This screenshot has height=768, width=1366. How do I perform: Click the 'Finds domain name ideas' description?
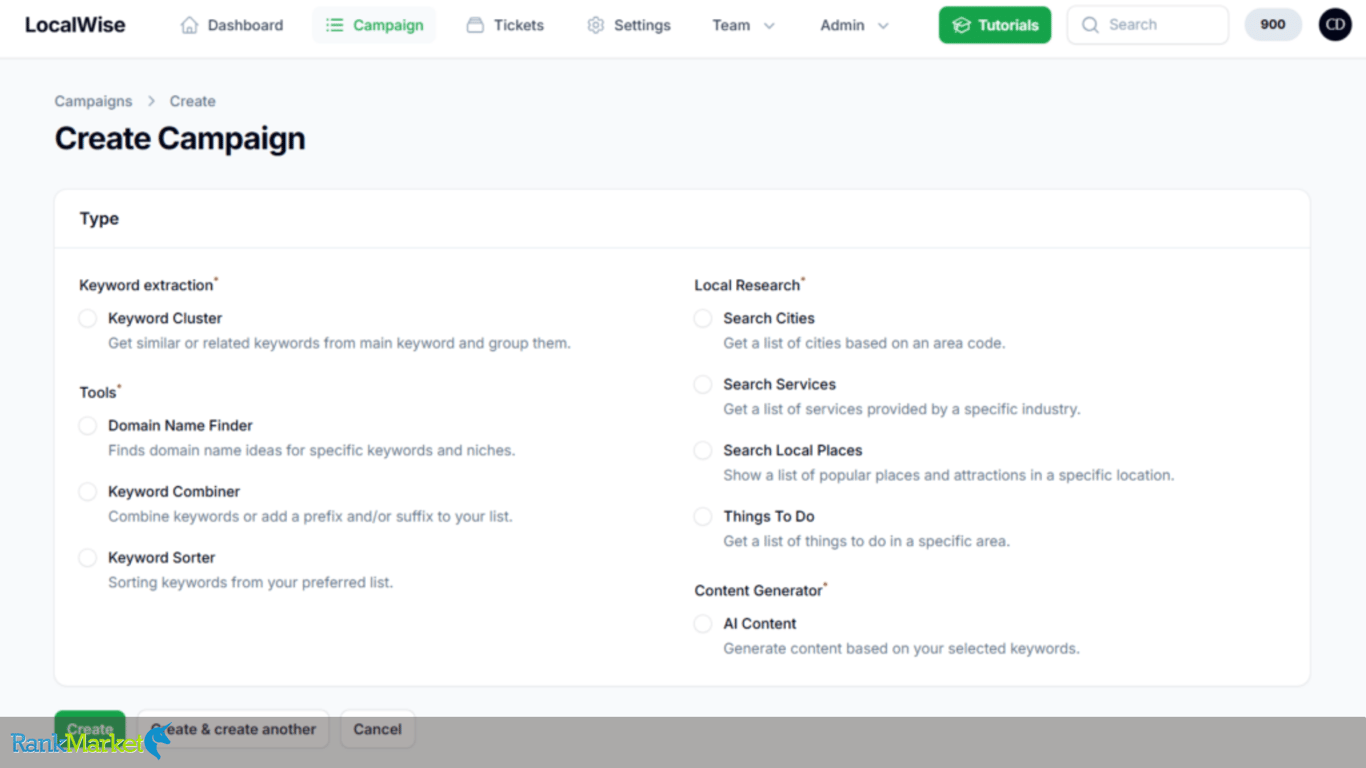[x=311, y=450]
